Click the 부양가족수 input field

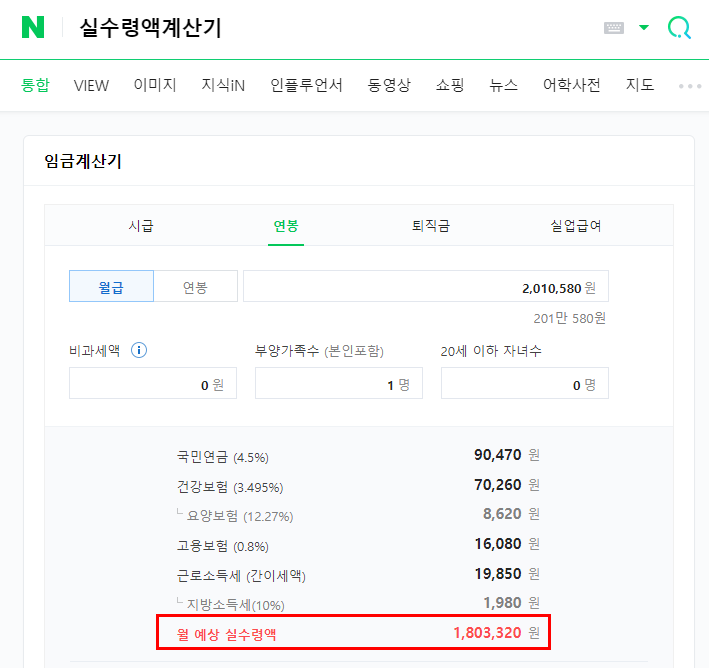click(x=339, y=383)
